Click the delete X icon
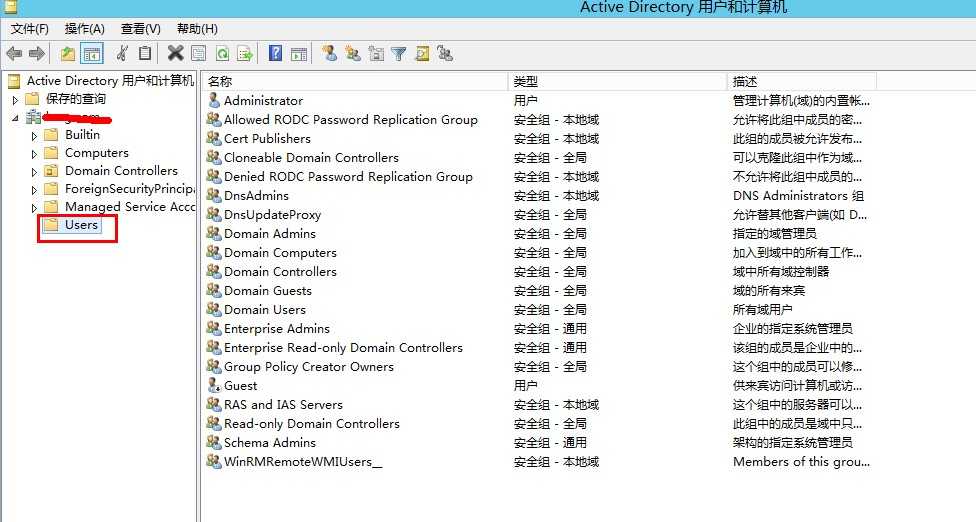The width and height of the screenshot is (976, 522). (x=176, y=54)
